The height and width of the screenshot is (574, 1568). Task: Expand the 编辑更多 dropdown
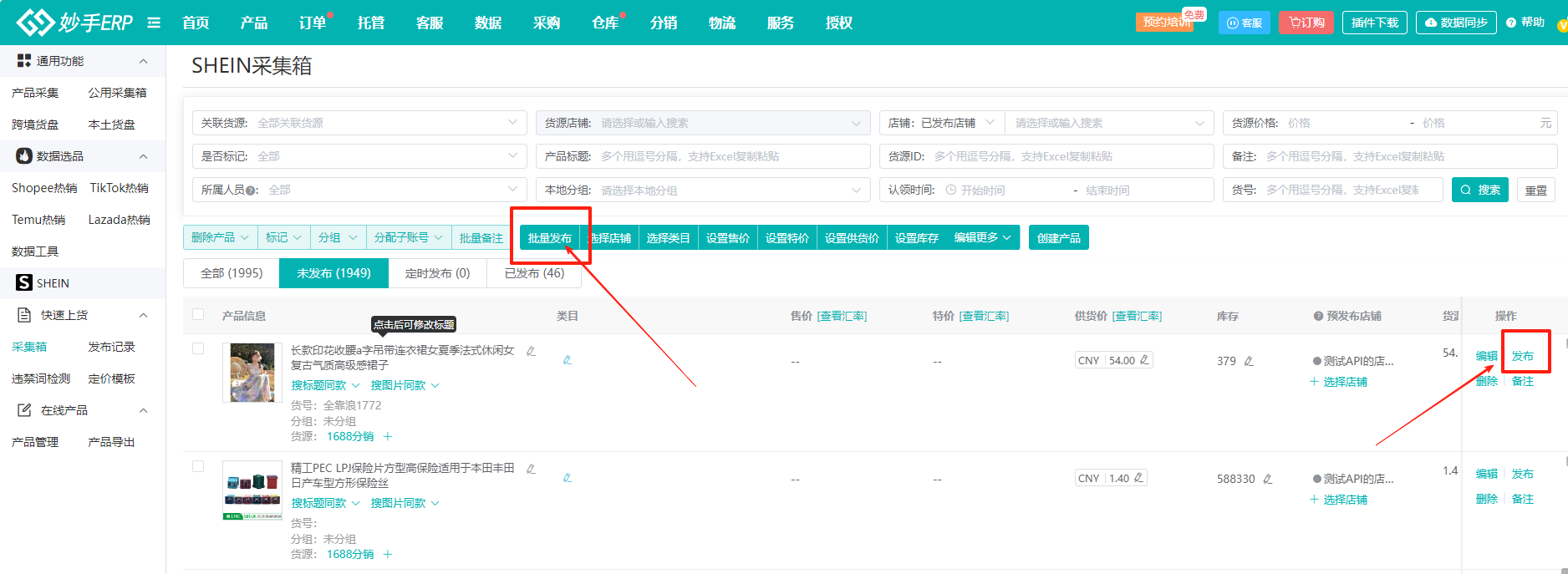983,238
